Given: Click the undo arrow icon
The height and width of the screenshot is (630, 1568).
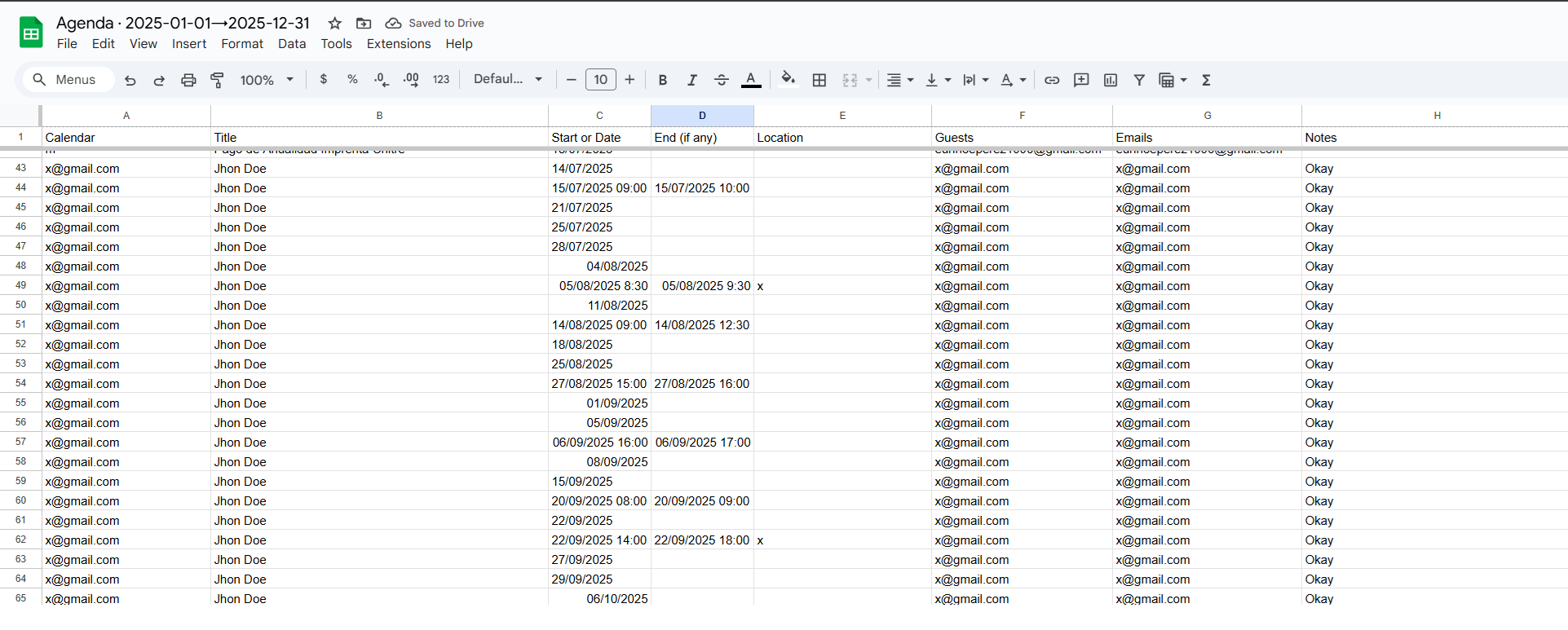Looking at the screenshot, I should click(130, 80).
